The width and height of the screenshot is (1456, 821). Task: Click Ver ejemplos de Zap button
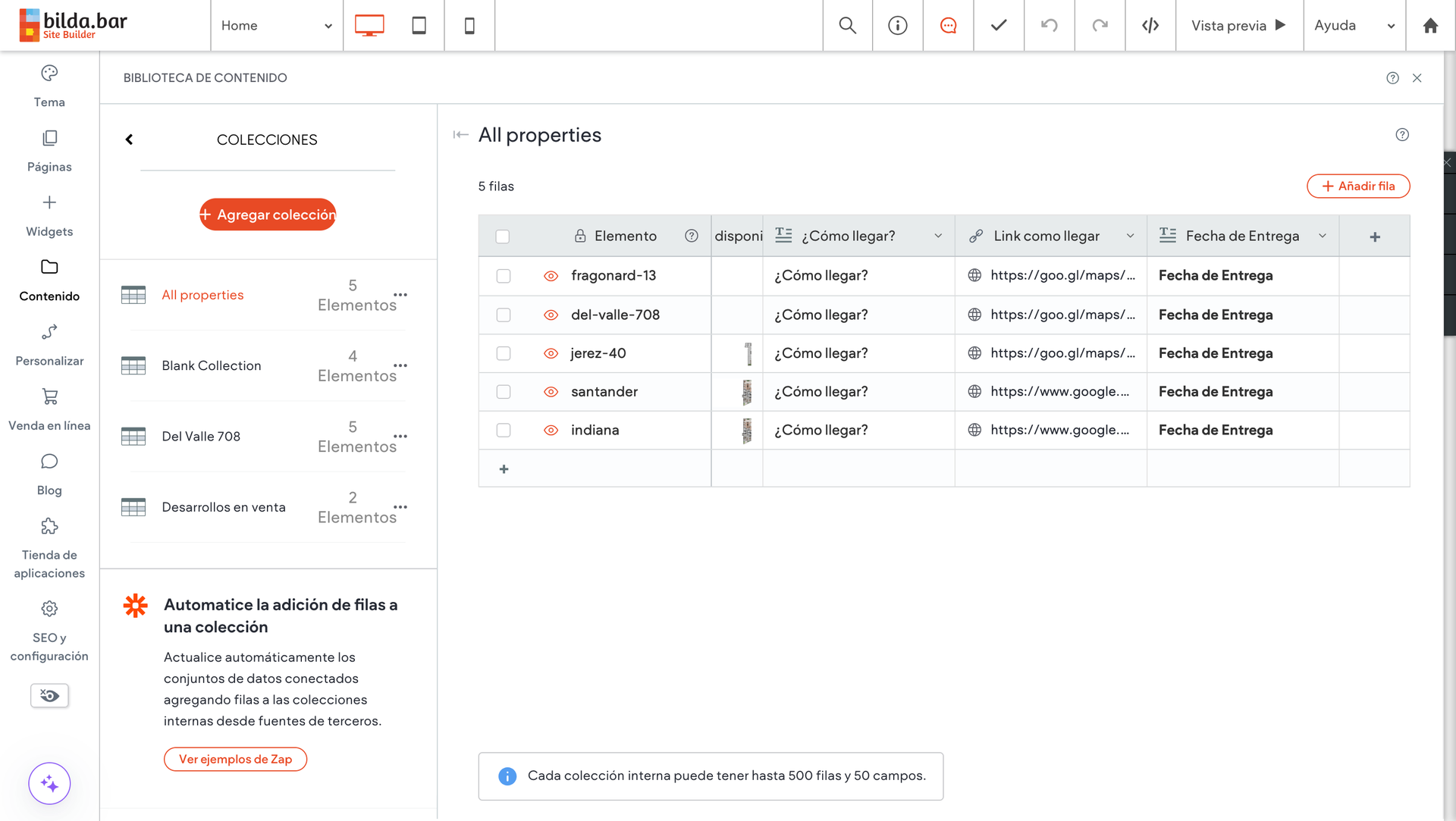click(235, 759)
